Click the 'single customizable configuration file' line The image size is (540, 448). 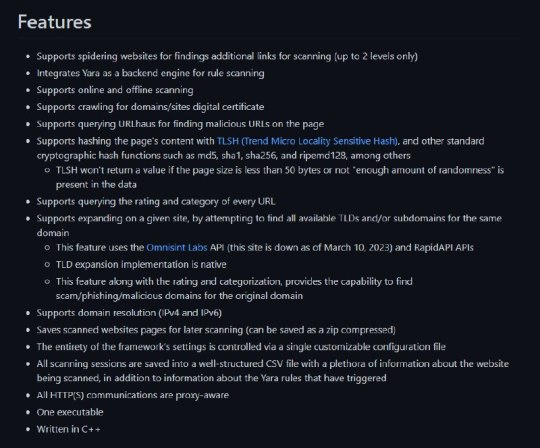click(241, 347)
